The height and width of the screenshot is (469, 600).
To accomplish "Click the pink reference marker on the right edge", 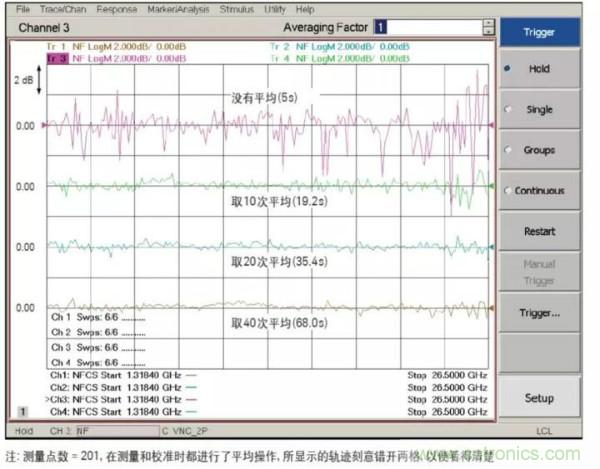I will (x=490, y=125).
